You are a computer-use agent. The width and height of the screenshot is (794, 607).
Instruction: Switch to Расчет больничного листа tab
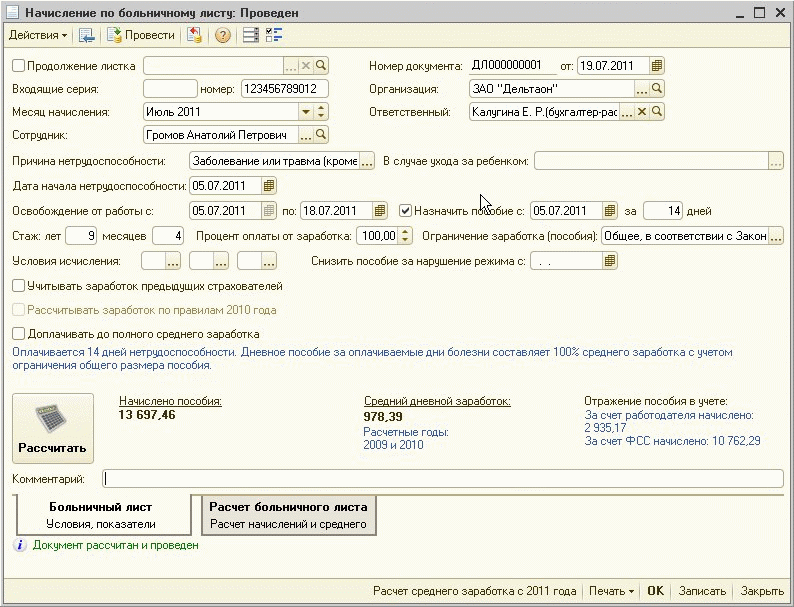[x=288, y=515]
